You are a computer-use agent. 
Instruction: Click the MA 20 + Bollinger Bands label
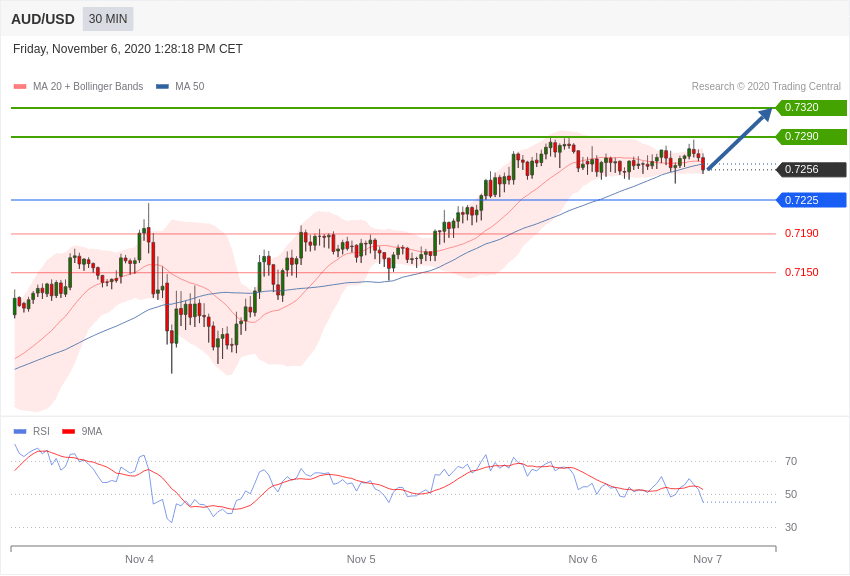pos(88,86)
